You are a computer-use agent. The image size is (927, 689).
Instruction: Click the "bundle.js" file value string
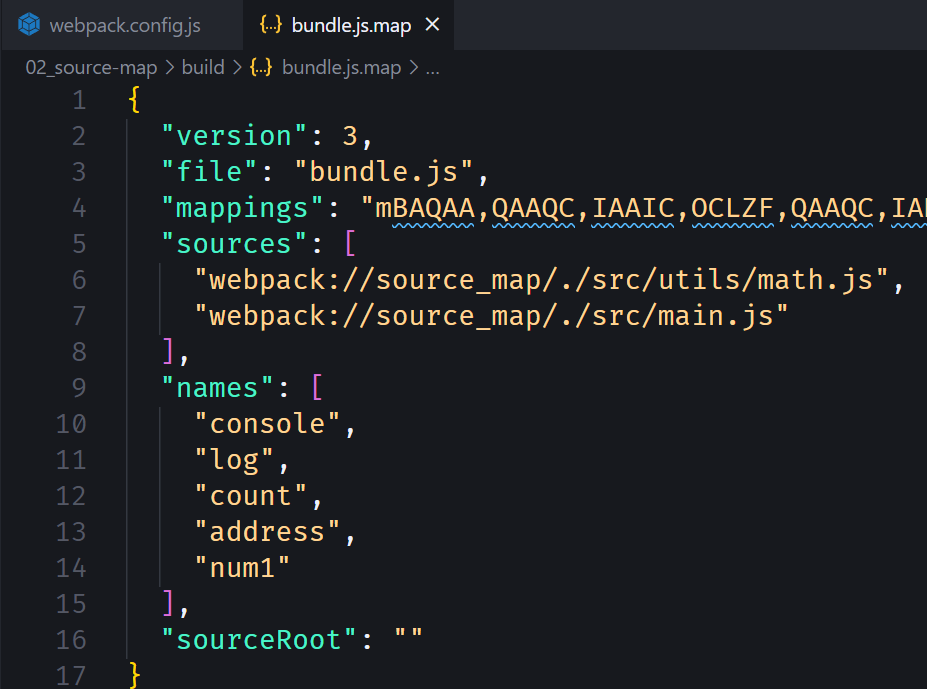pos(383,172)
